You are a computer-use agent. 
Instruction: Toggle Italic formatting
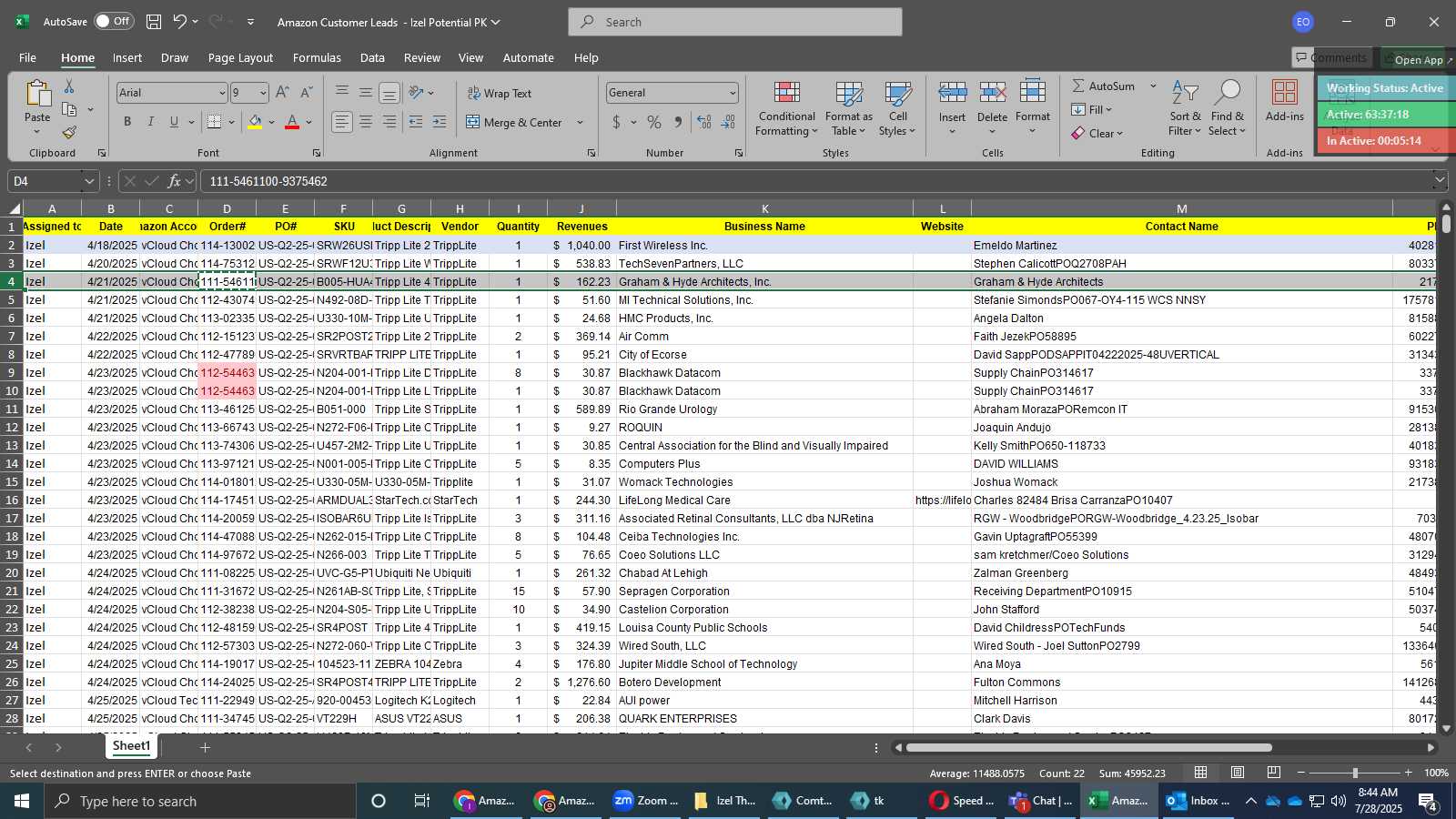point(151,122)
